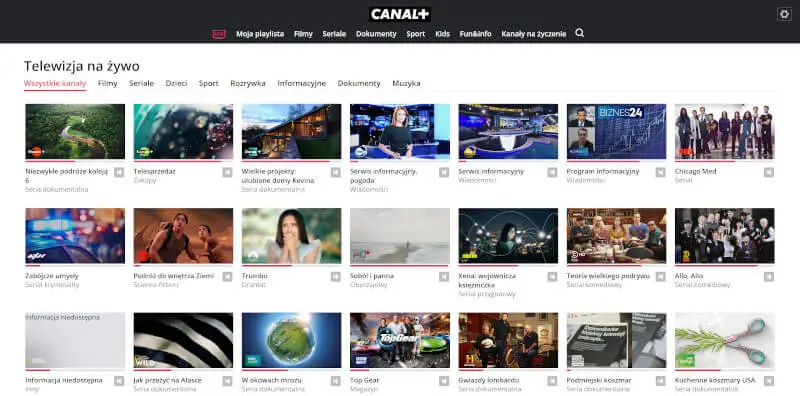
Task: Click the rewind icon next to Soból i panna
Action: coord(444,277)
